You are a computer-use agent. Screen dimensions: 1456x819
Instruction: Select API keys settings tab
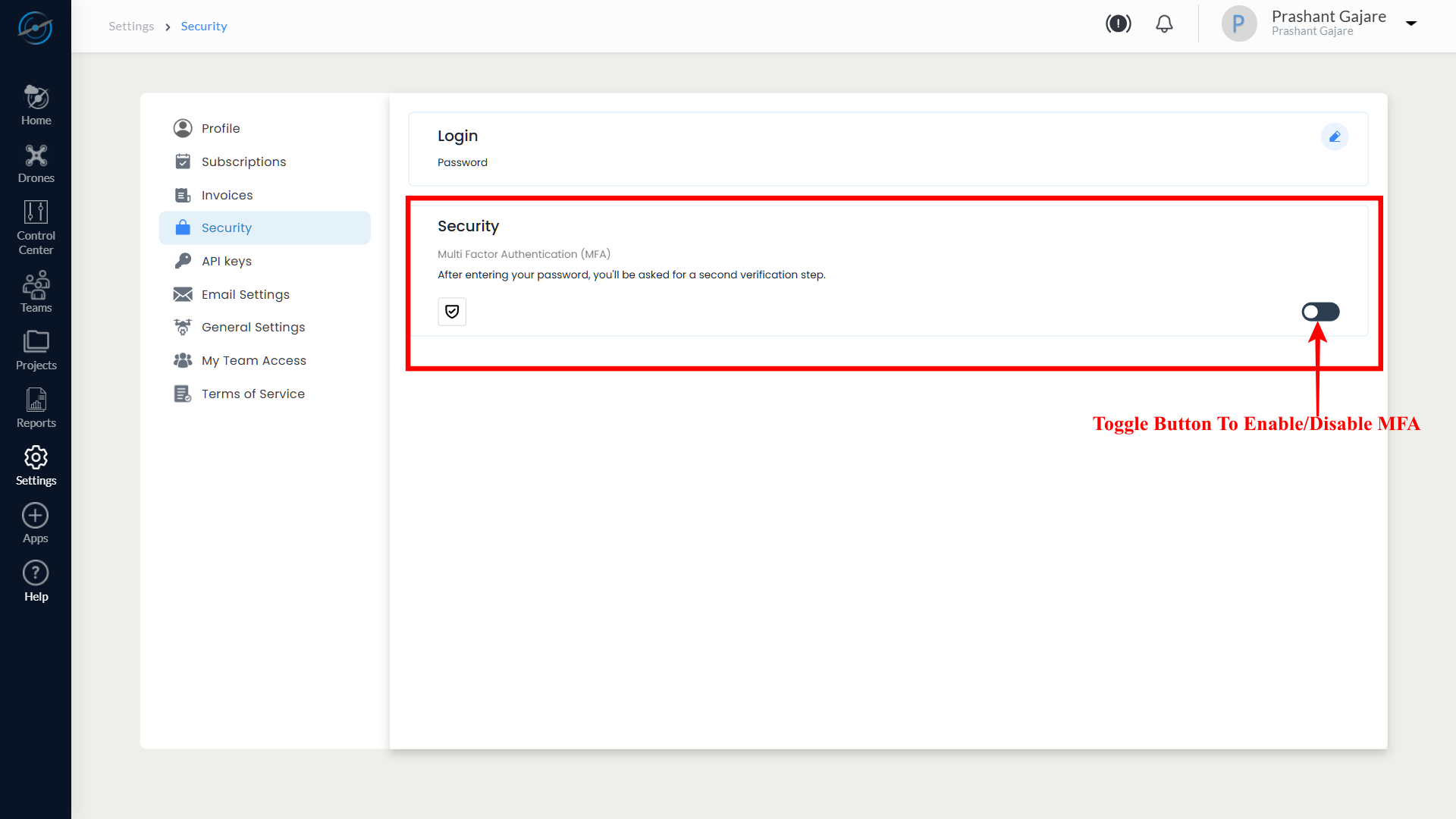[x=226, y=261]
